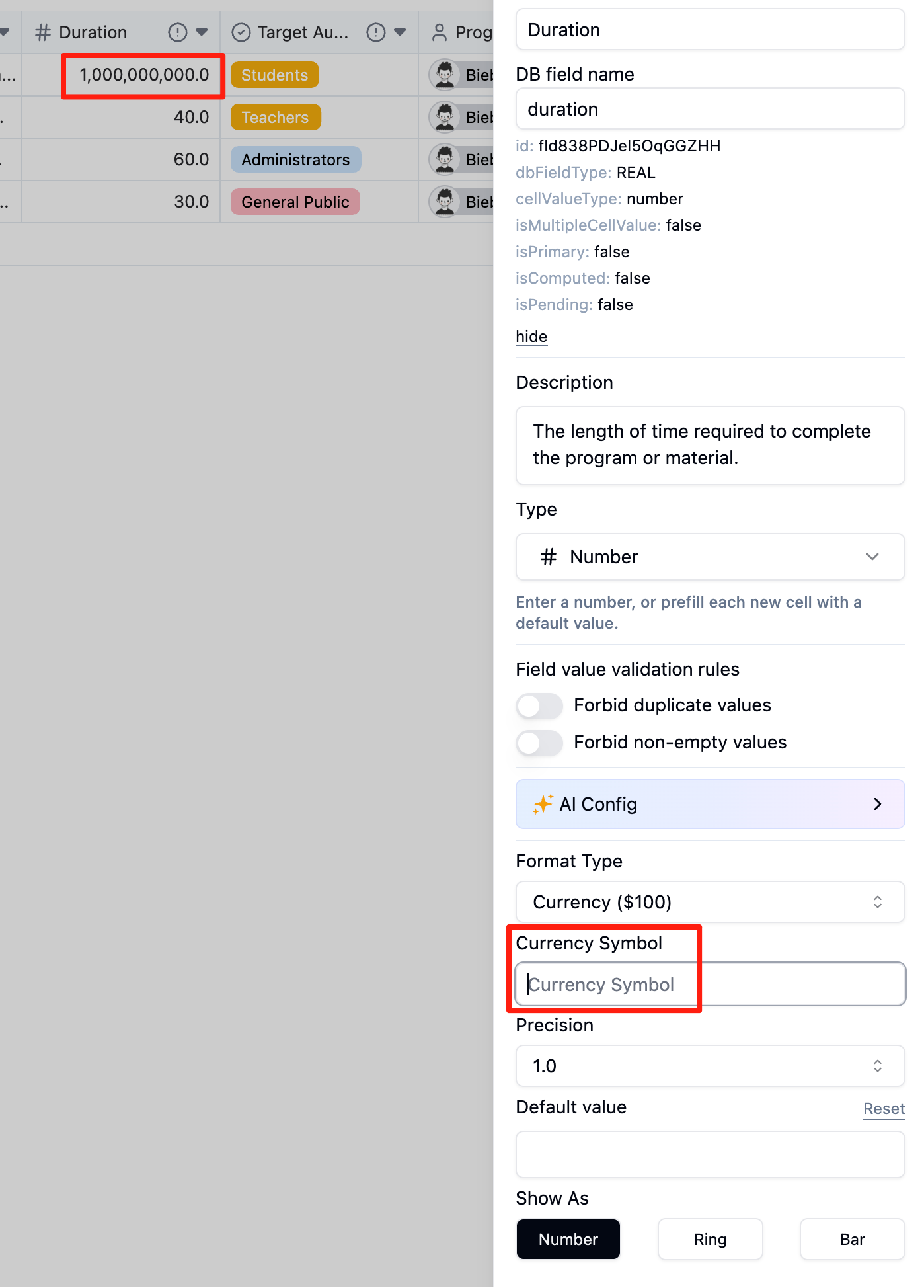The height and width of the screenshot is (1288, 924).
Task: Enable Forbid duplicate values toggle
Action: 539,705
